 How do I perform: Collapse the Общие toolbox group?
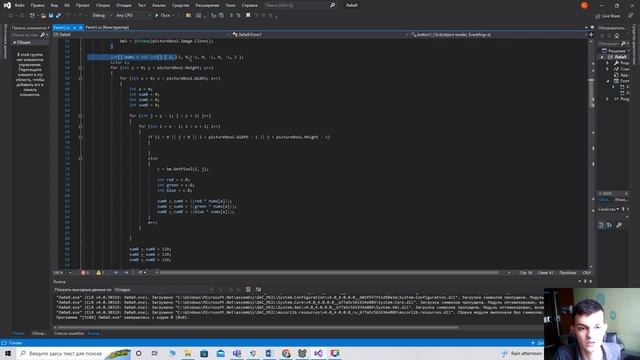click(15, 42)
